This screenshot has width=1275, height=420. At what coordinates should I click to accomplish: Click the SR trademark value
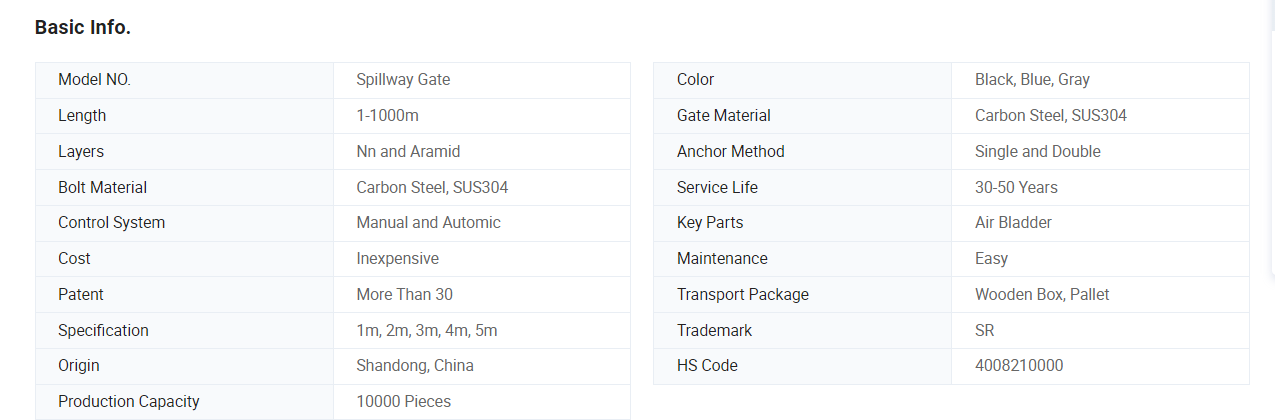pyautogui.click(x=984, y=331)
